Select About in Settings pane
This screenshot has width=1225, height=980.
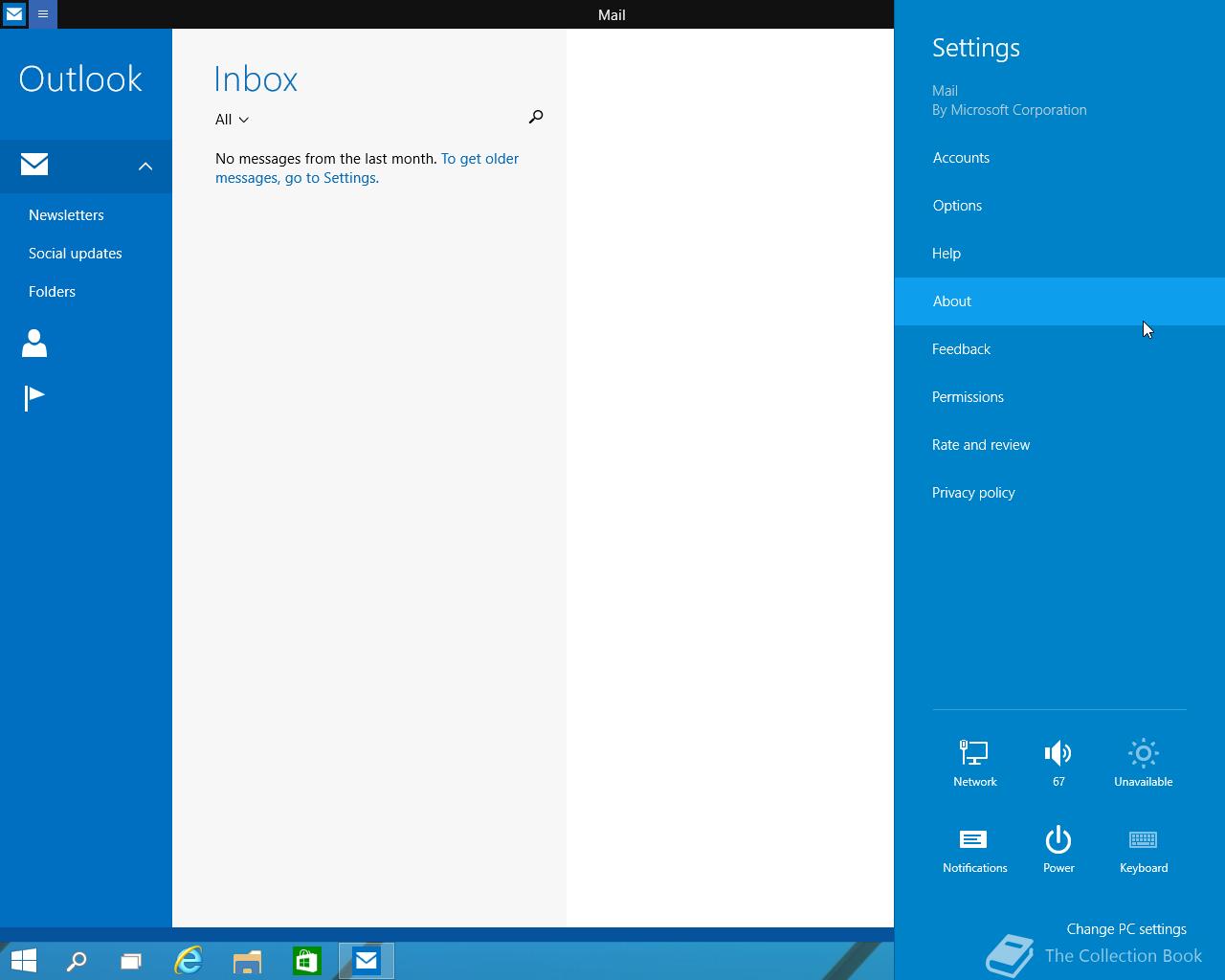[1059, 301]
